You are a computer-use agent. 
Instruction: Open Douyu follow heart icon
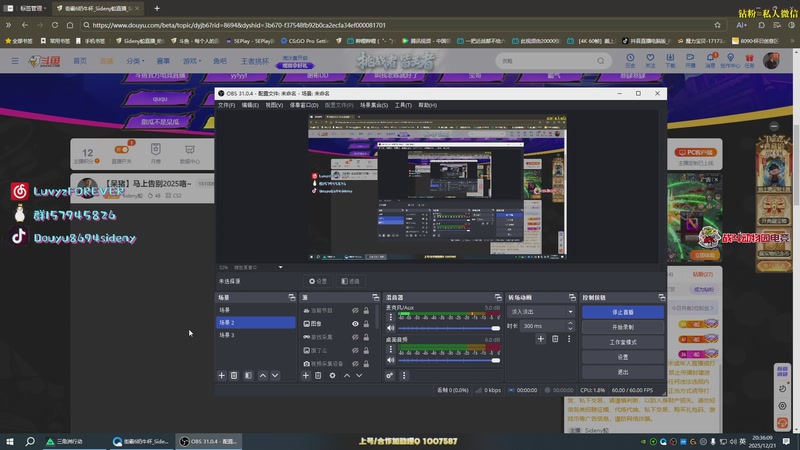650,60
